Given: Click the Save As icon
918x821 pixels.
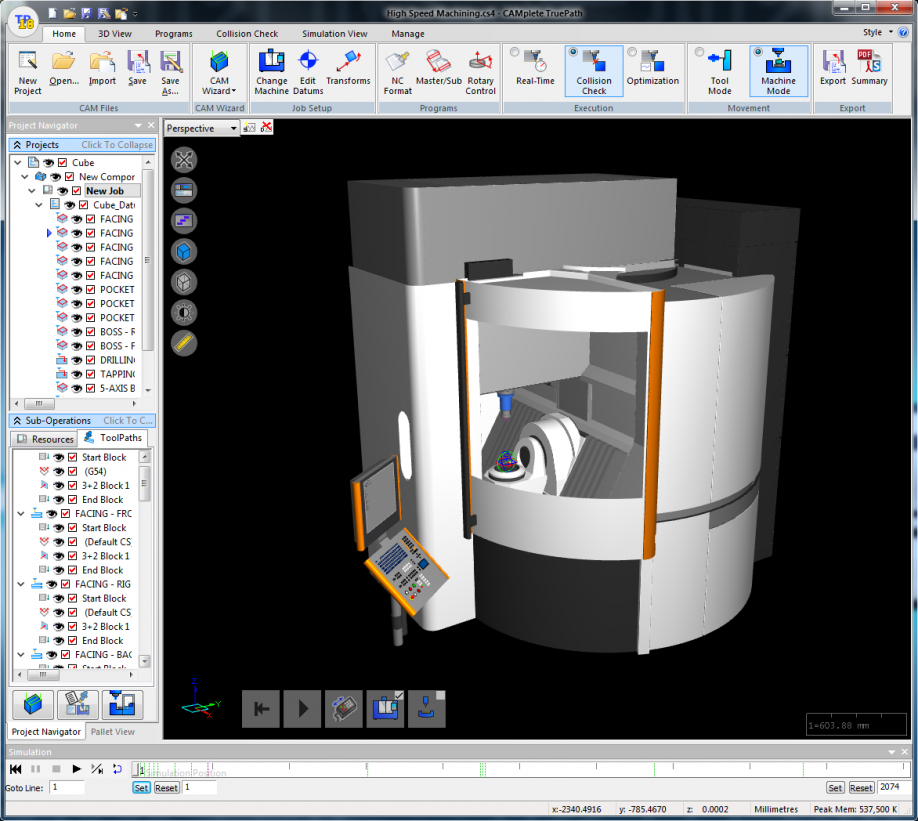Looking at the screenshot, I should click(170, 73).
